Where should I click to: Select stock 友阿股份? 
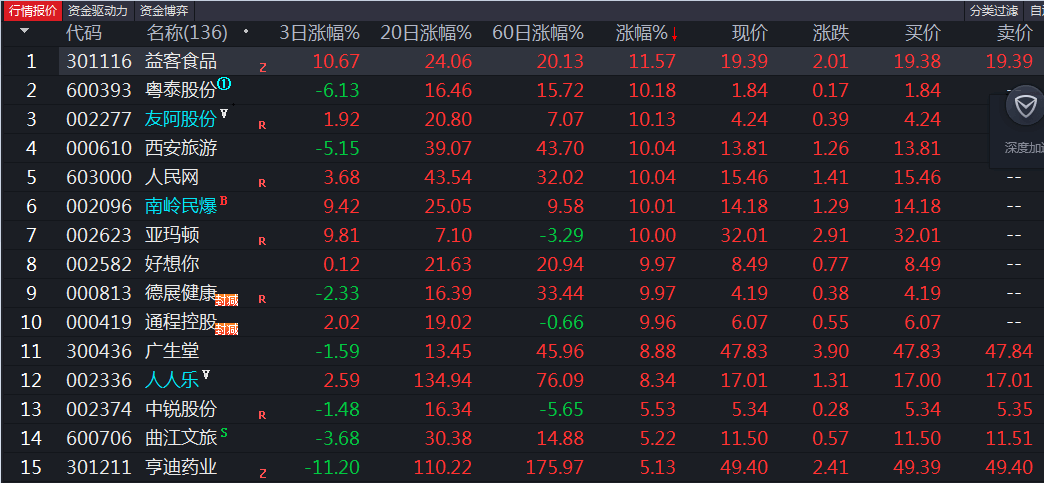point(181,119)
